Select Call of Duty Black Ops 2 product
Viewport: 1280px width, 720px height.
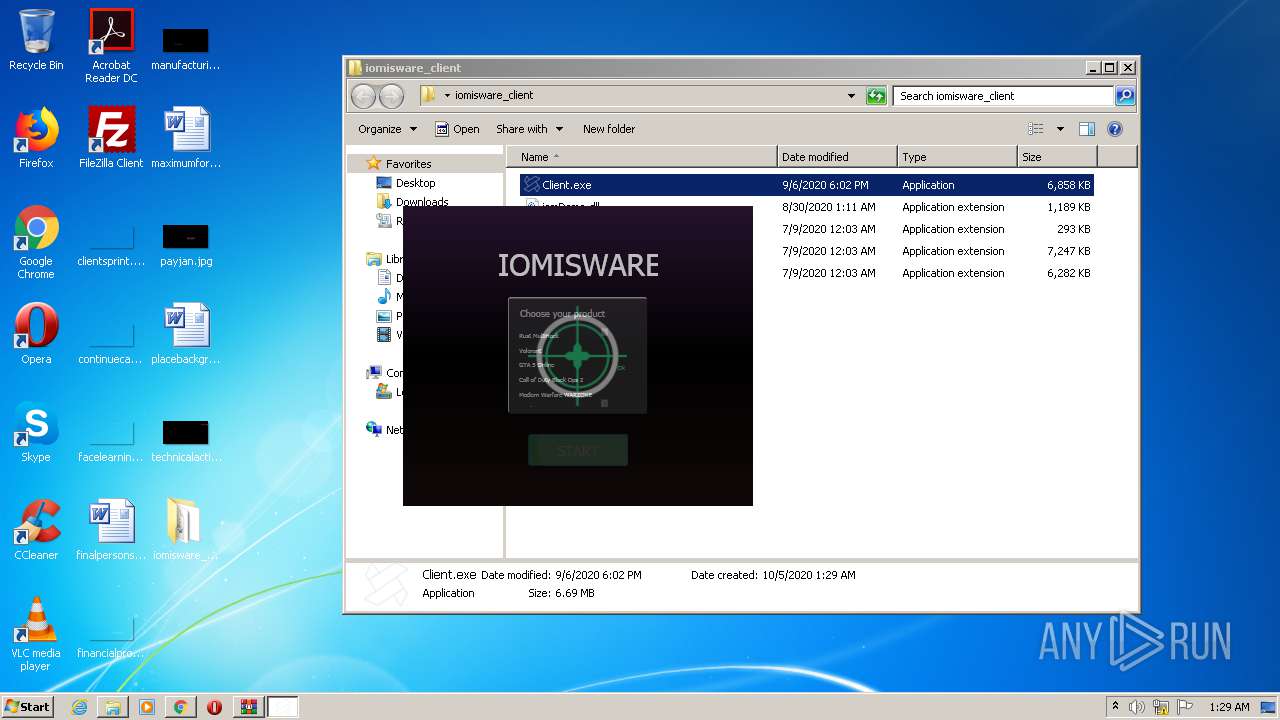tap(551, 380)
